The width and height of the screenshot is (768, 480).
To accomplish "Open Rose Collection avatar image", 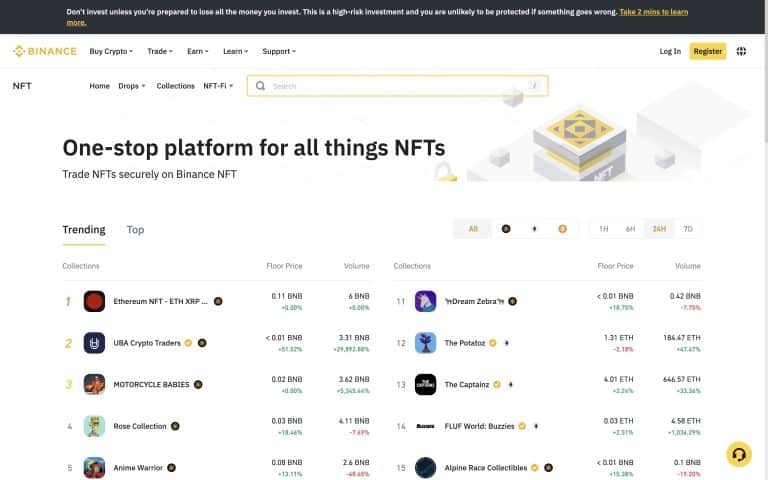I will (x=94, y=426).
